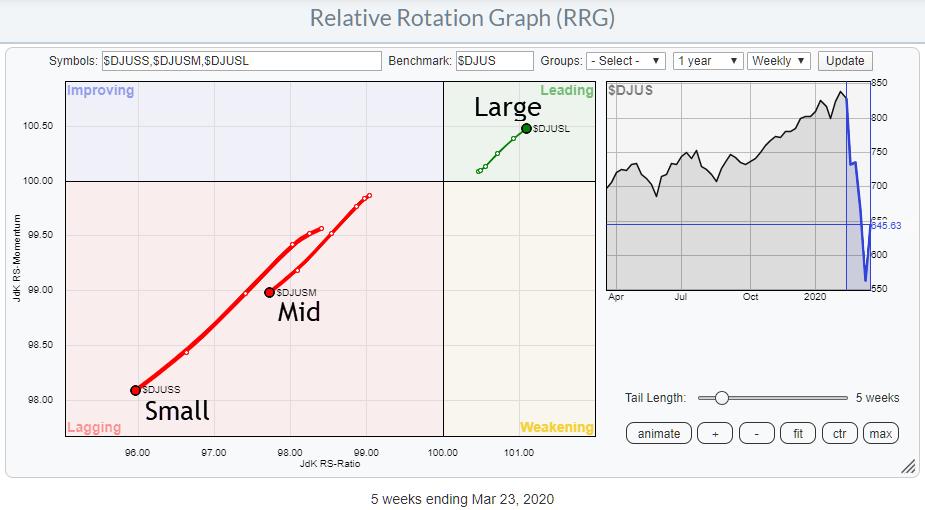Viewport: 925px width, 510px height.
Task: Click the Symbols input field
Action: pos(241,61)
